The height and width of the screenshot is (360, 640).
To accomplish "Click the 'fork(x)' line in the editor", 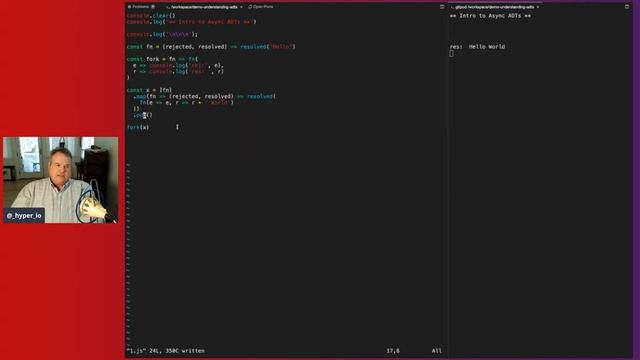I will [138, 127].
